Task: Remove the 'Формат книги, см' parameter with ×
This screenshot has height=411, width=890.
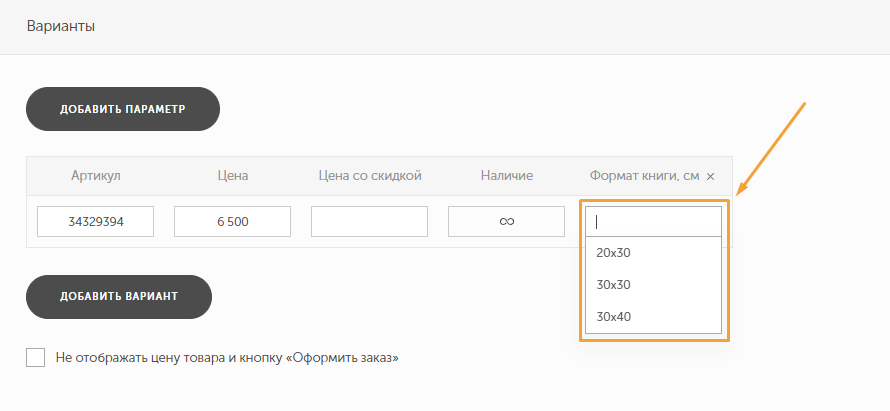Action: point(711,177)
